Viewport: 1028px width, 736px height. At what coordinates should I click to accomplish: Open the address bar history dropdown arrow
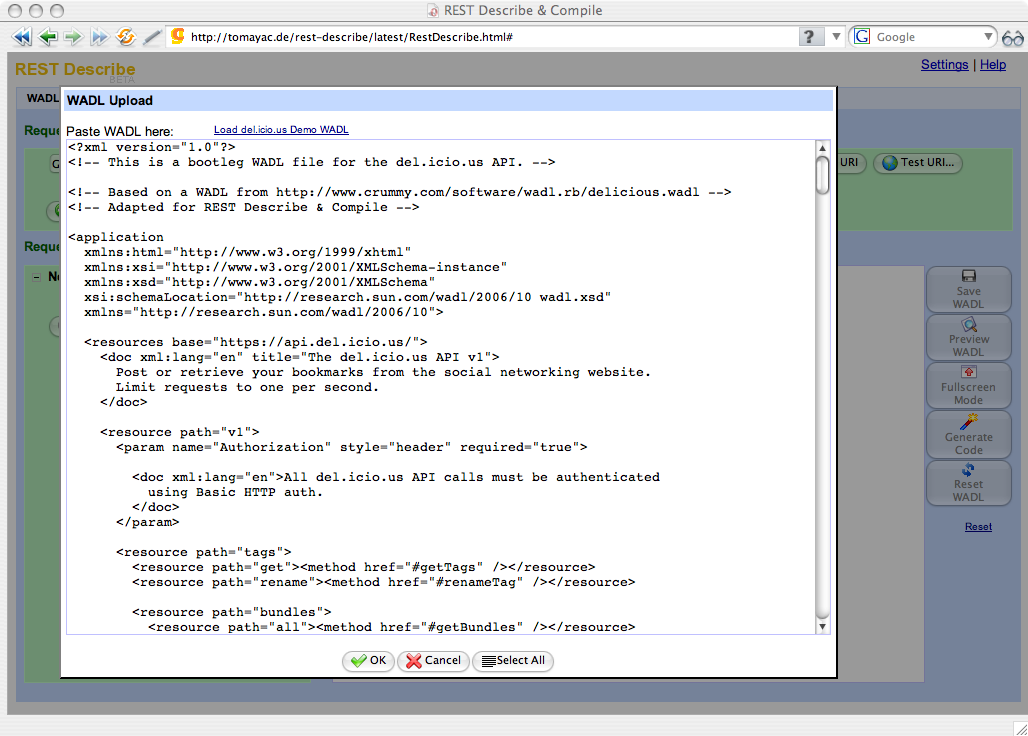pos(836,37)
